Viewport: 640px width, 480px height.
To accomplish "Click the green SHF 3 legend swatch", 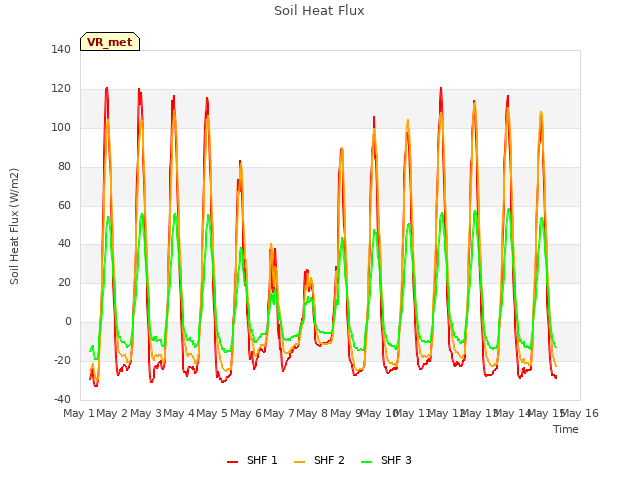I will point(367,462).
